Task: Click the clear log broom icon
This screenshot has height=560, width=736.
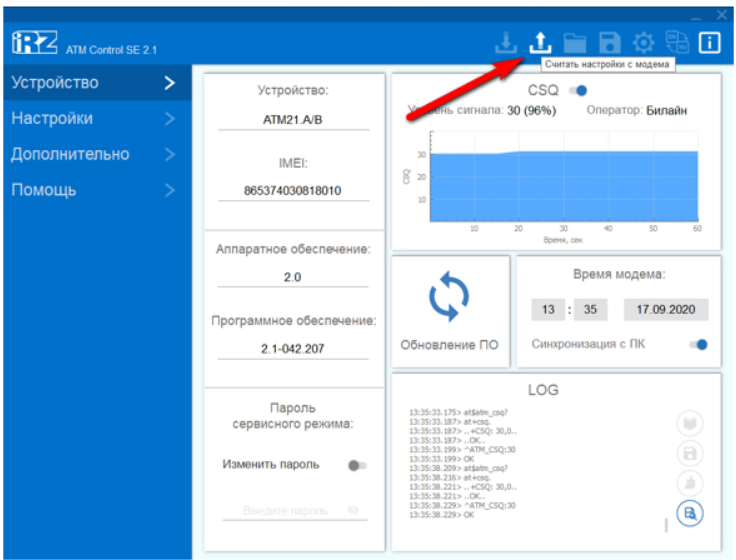Action: (x=689, y=484)
